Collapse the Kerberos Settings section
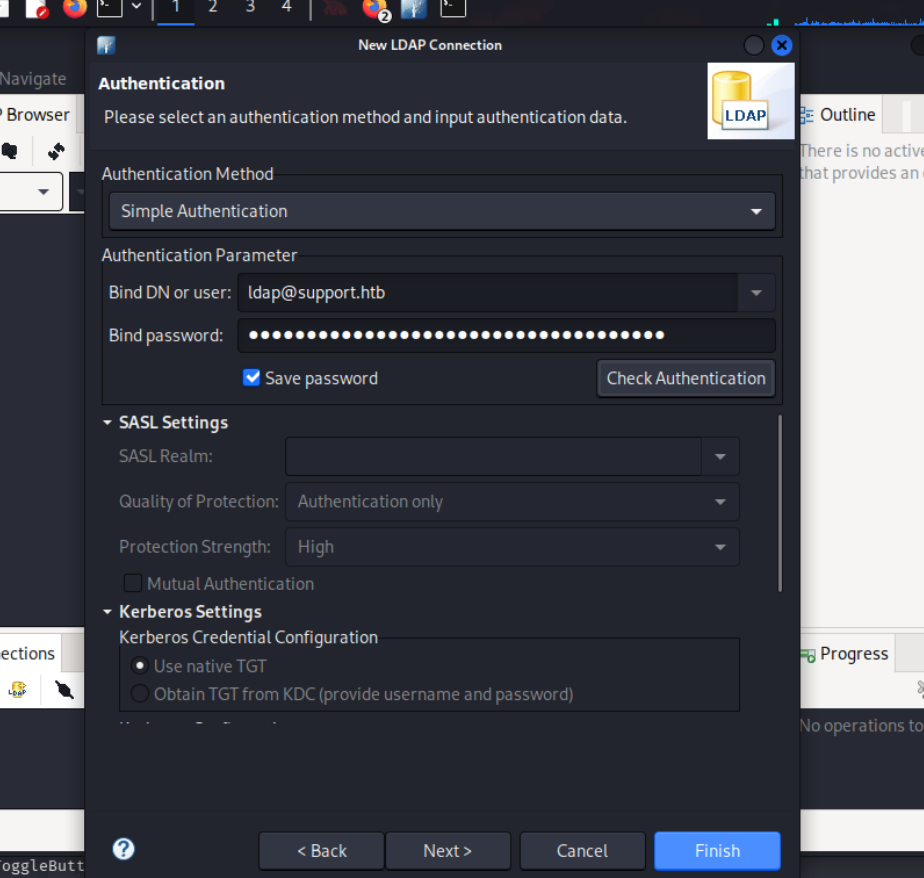The width and height of the screenshot is (924, 878). pos(108,612)
